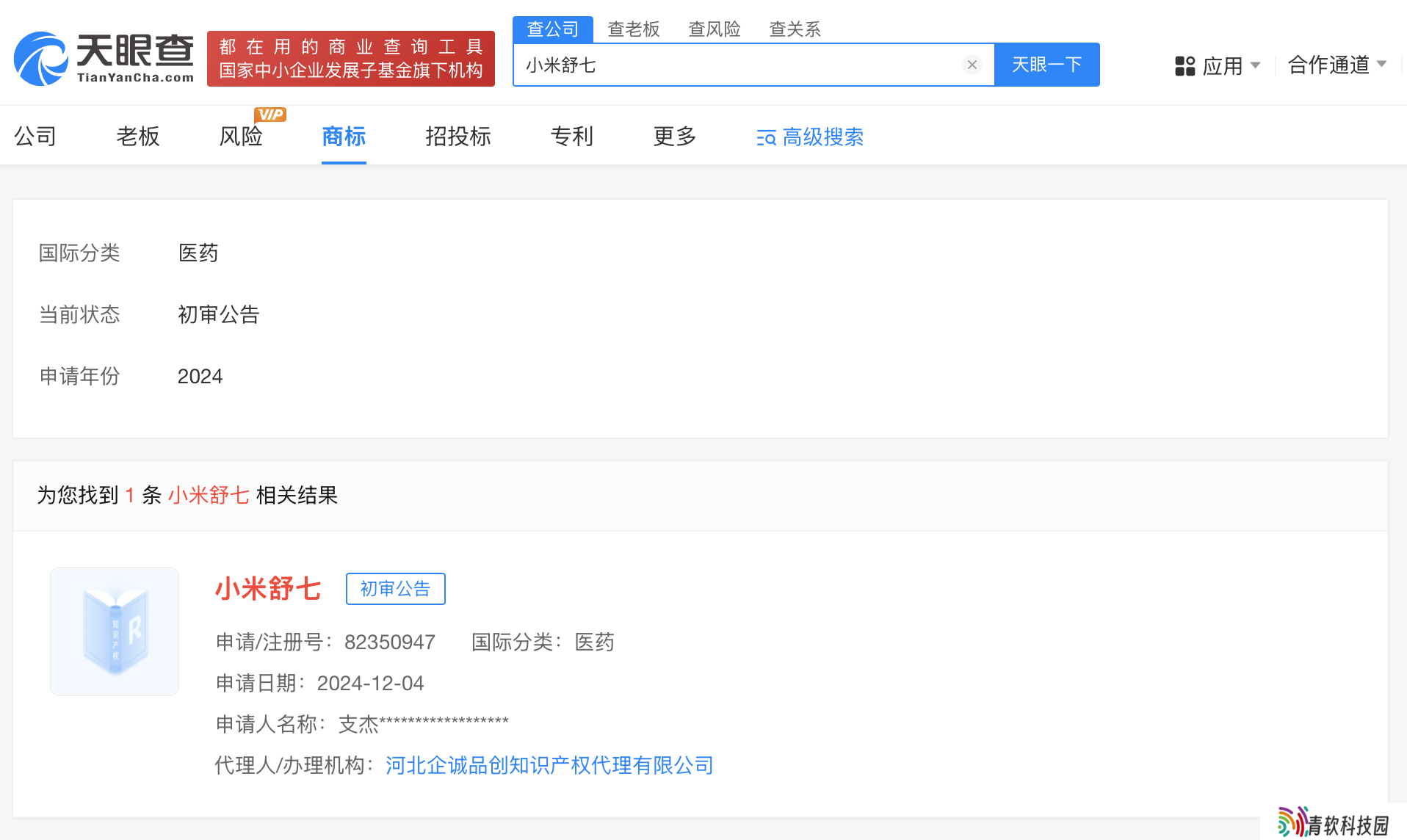Select the 查老板 search tab
The width and height of the screenshot is (1407, 840).
coord(634,29)
